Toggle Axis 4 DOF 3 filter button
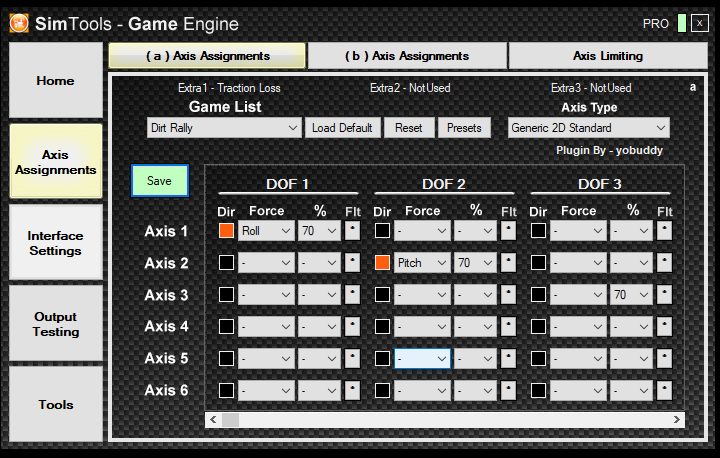 point(664,327)
